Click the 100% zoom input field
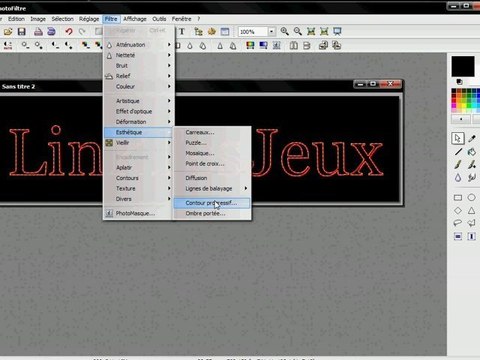Viewport: 480px width, 360px height. point(253,32)
